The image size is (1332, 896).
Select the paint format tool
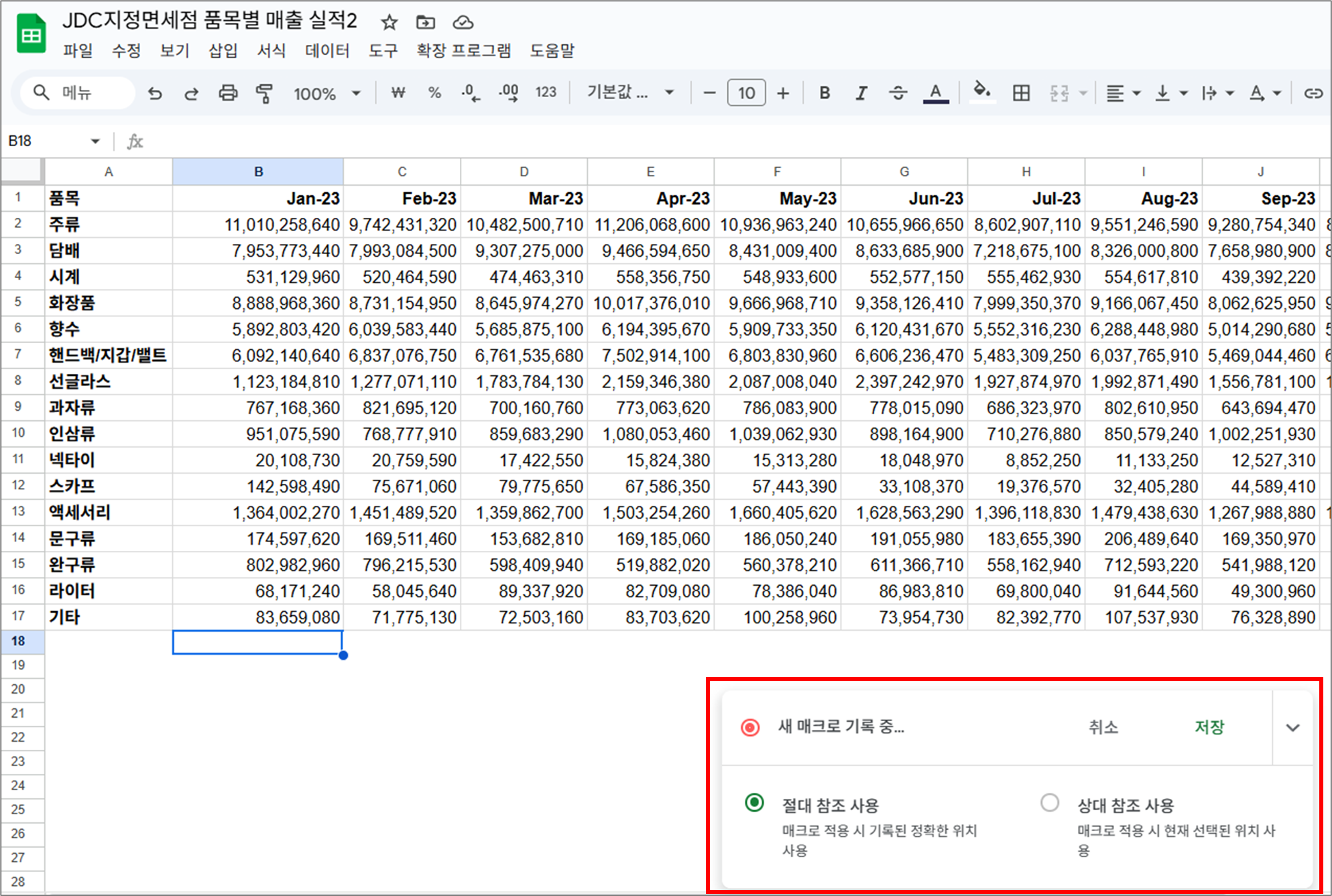pos(264,93)
